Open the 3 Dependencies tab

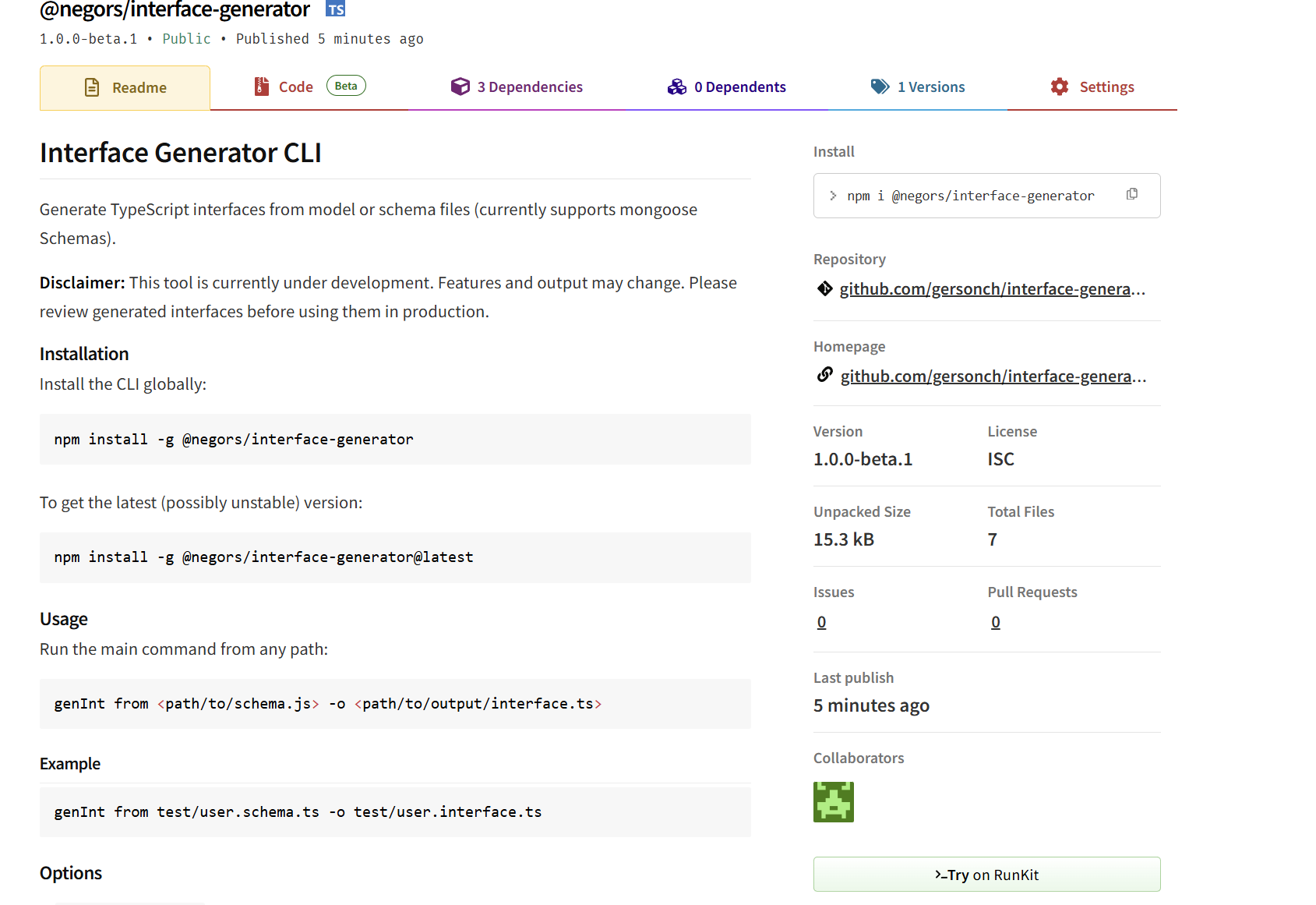(517, 87)
